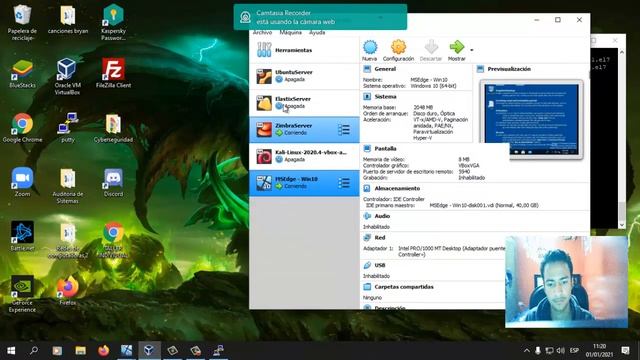
Task: Click the '2048 MB' base memory value
Action: point(422,107)
